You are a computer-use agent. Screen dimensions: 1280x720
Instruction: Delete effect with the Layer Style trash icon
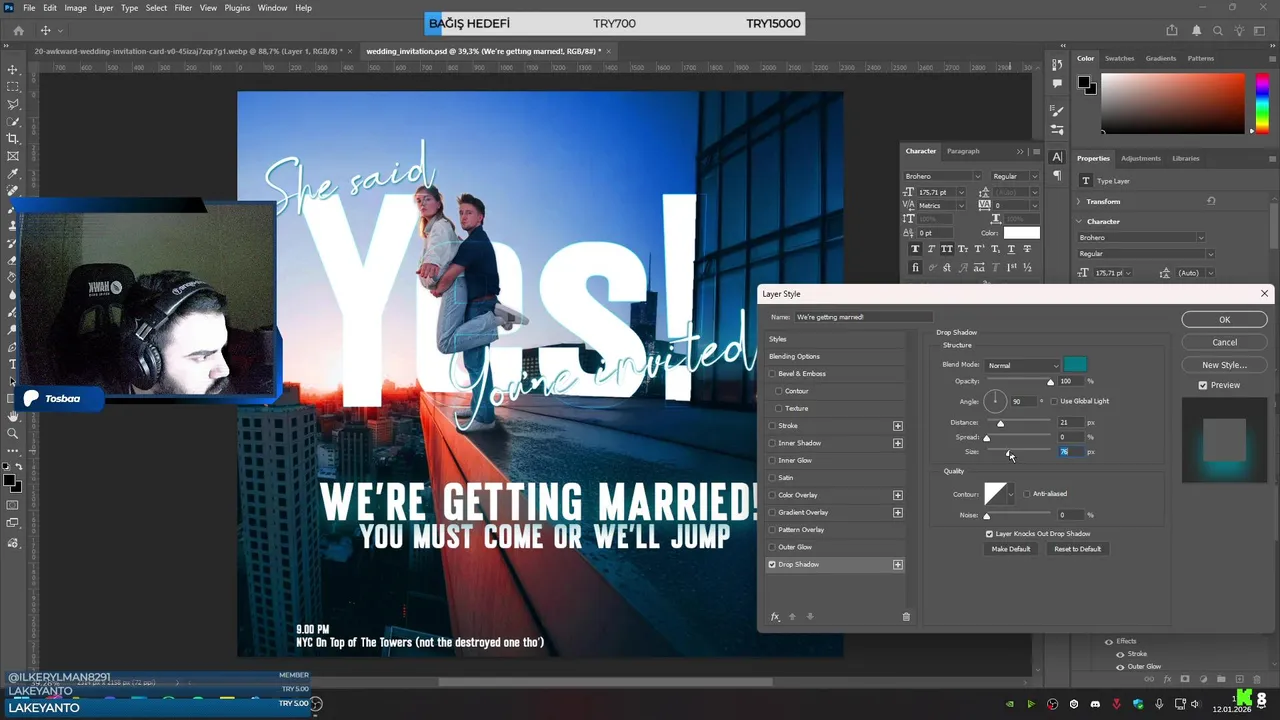(906, 617)
